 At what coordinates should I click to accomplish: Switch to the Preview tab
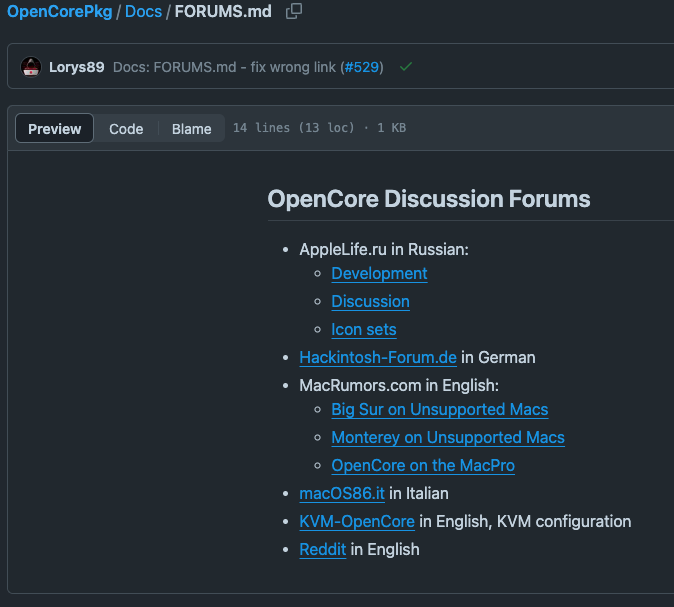pos(55,129)
